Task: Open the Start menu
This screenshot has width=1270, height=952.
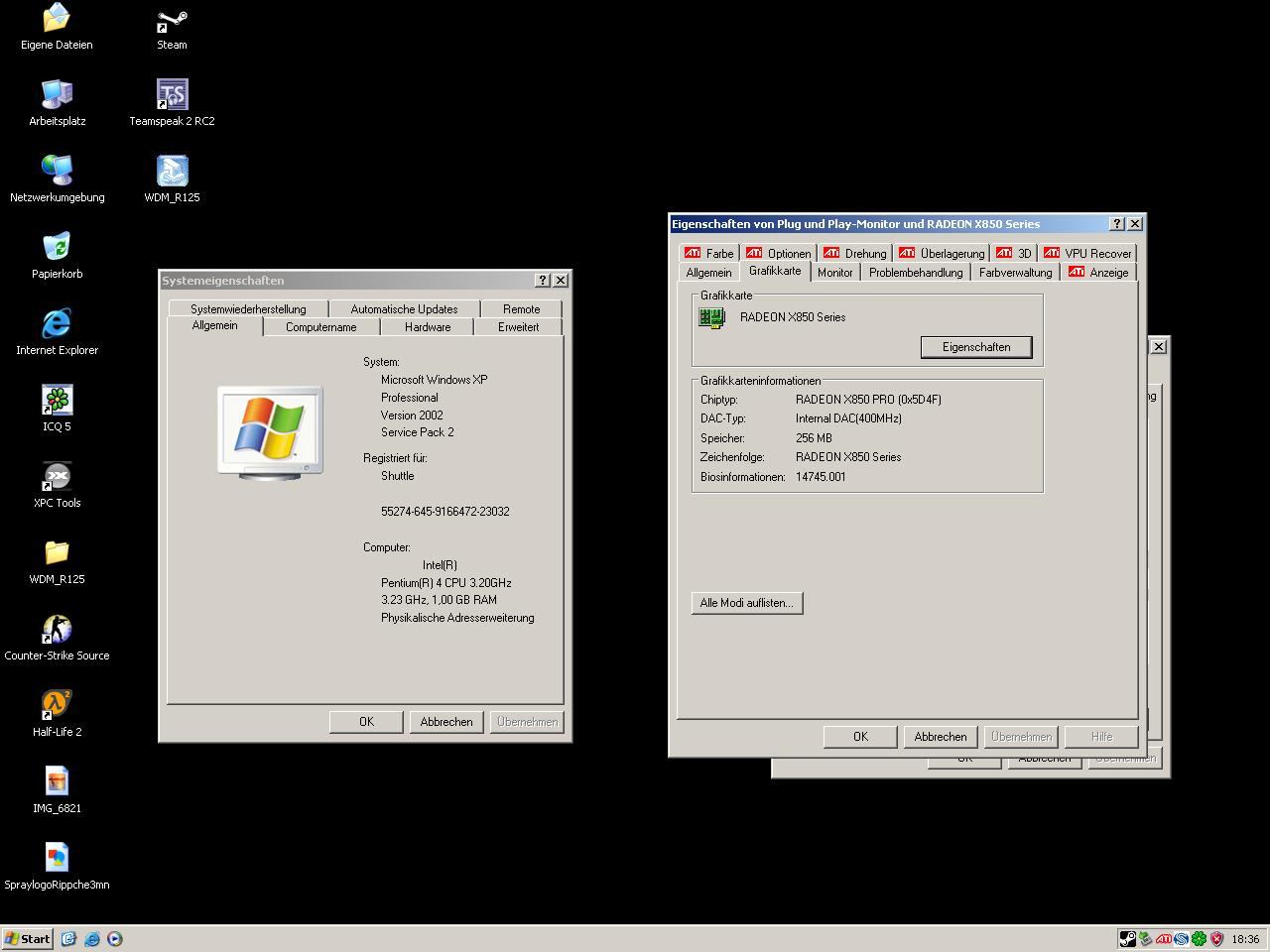Action: (x=27, y=938)
